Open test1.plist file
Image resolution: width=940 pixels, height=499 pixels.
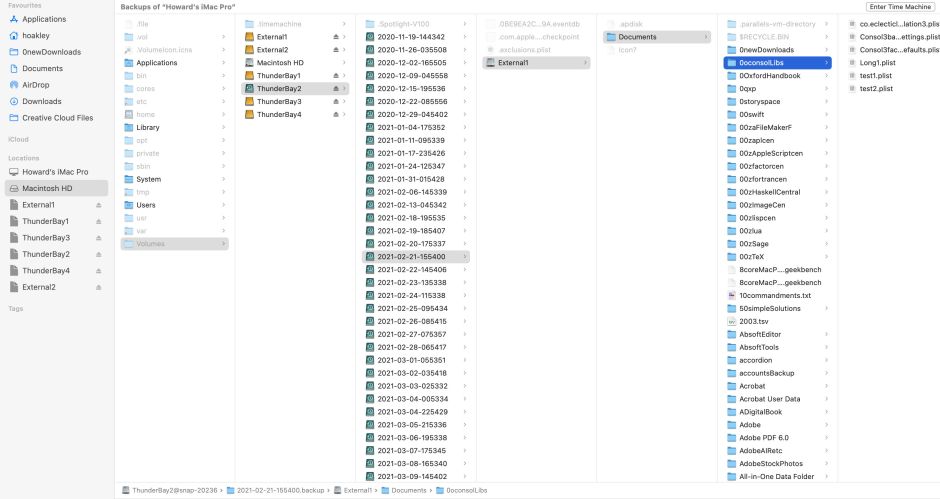click(875, 76)
